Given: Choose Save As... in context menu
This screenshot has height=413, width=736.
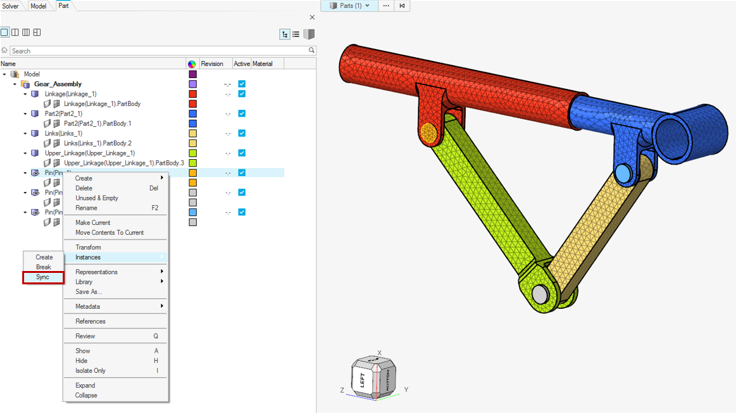Looking at the screenshot, I should coord(115,292).
